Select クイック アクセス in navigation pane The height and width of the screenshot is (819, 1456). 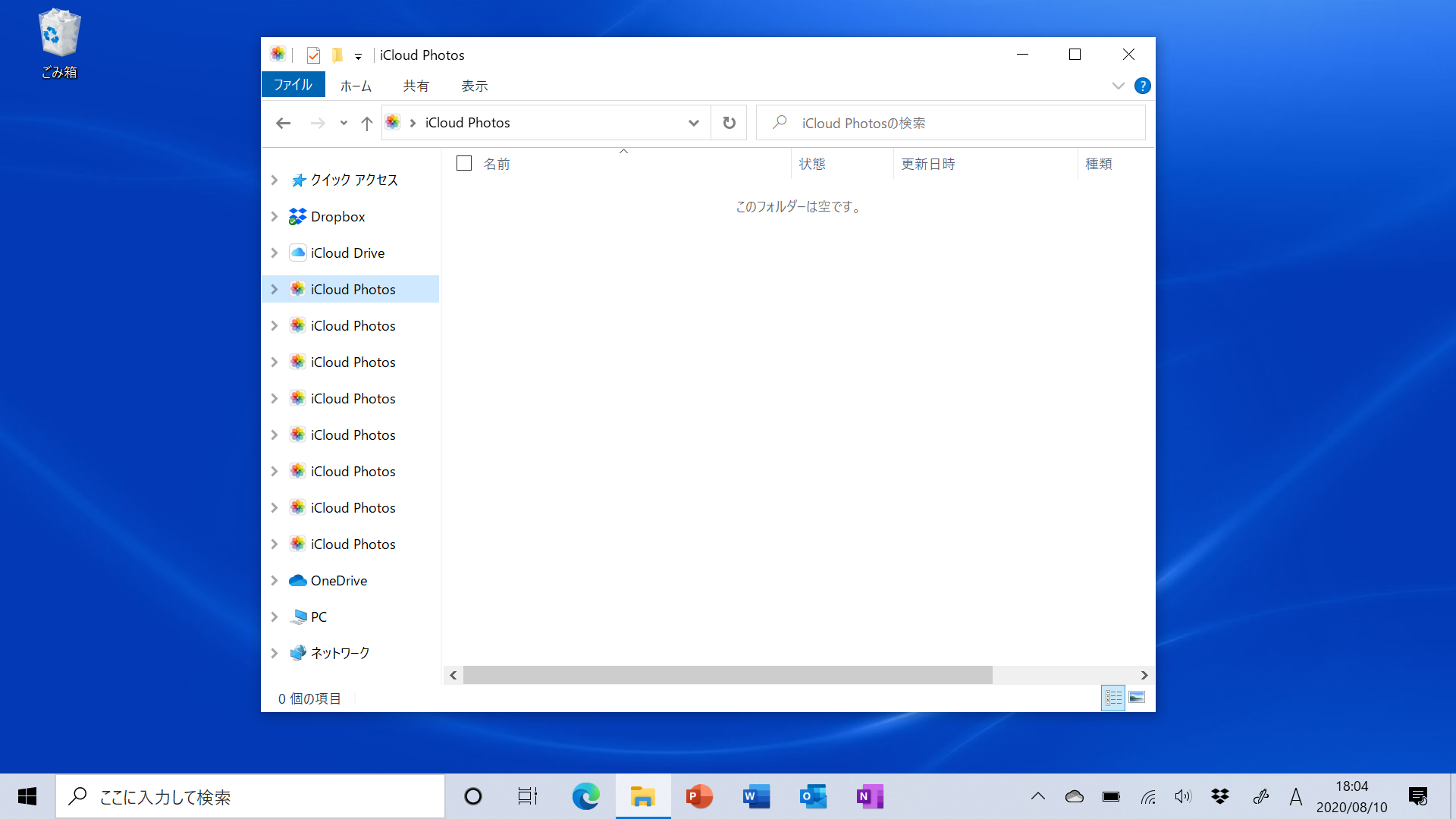[353, 180]
